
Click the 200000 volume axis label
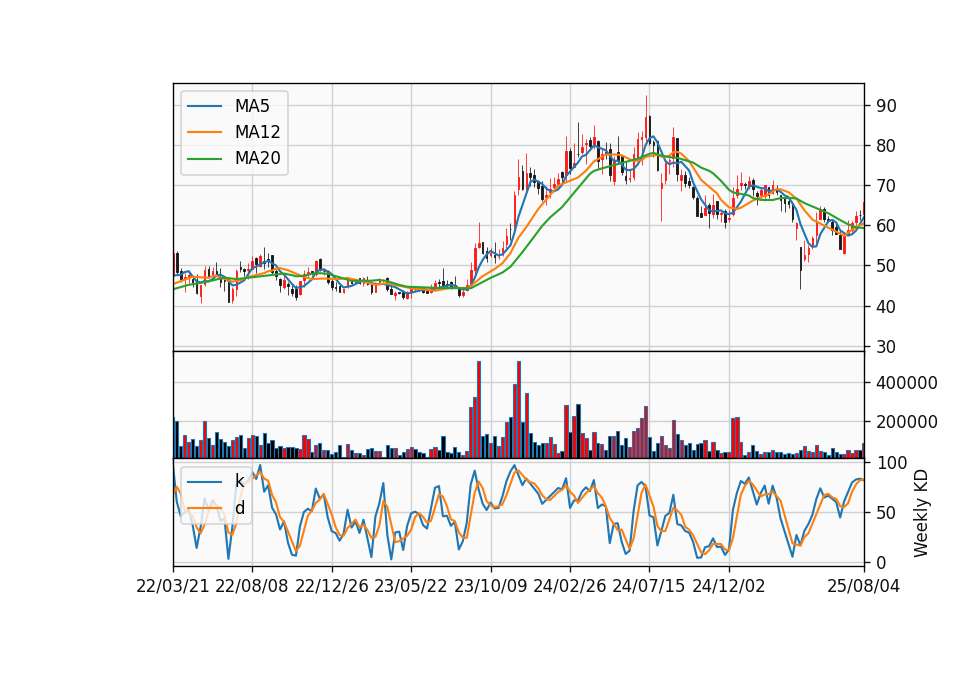click(x=907, y=422)
